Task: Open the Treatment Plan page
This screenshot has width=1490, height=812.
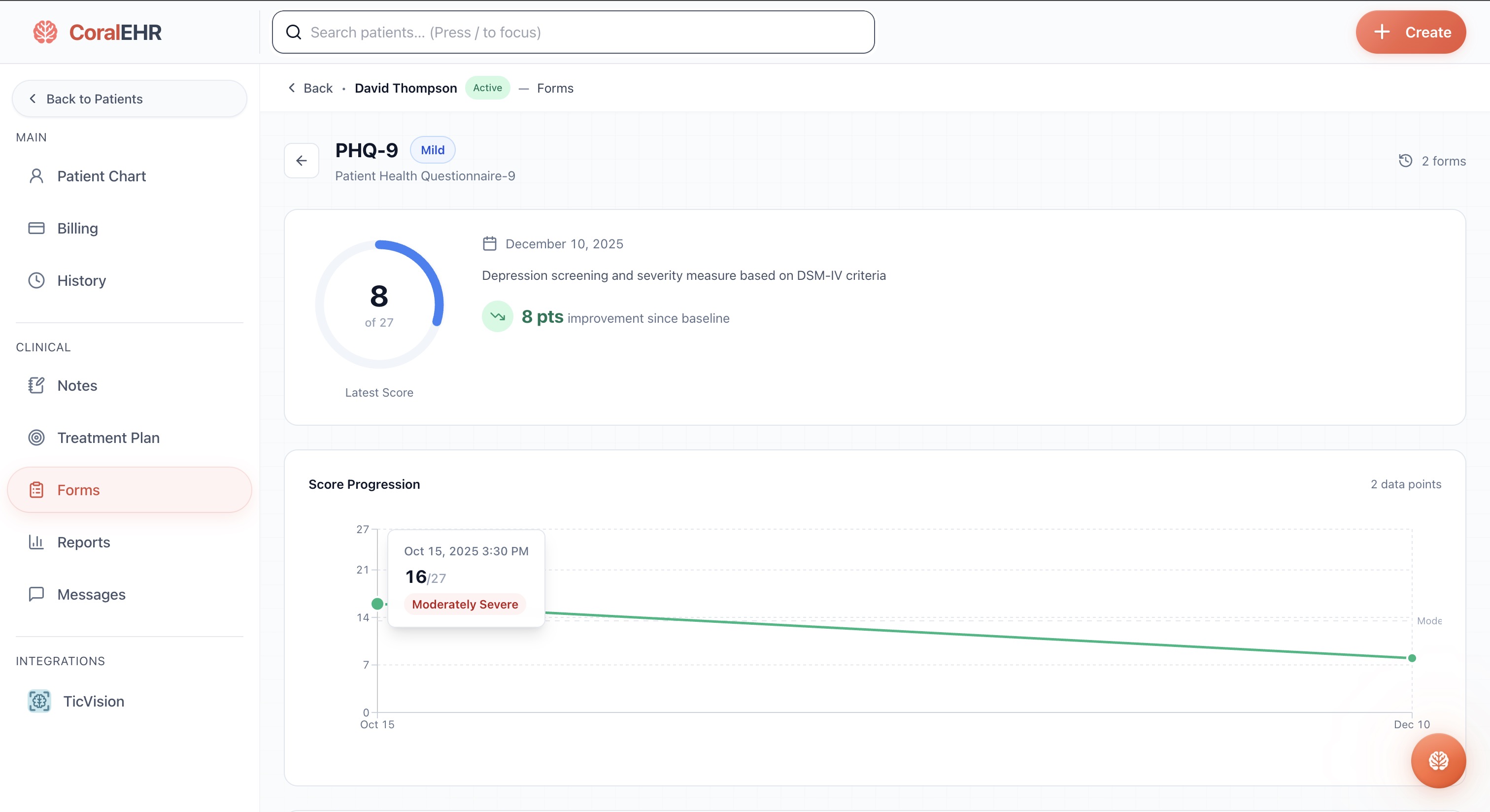Action: pos(107,438)
